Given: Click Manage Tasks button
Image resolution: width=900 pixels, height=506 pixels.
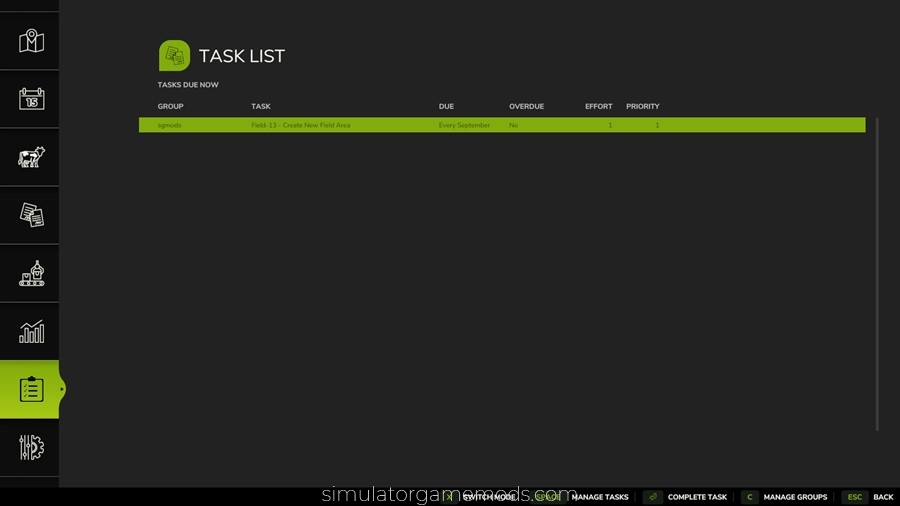Looking at the screenshot, I should point(600,497).
